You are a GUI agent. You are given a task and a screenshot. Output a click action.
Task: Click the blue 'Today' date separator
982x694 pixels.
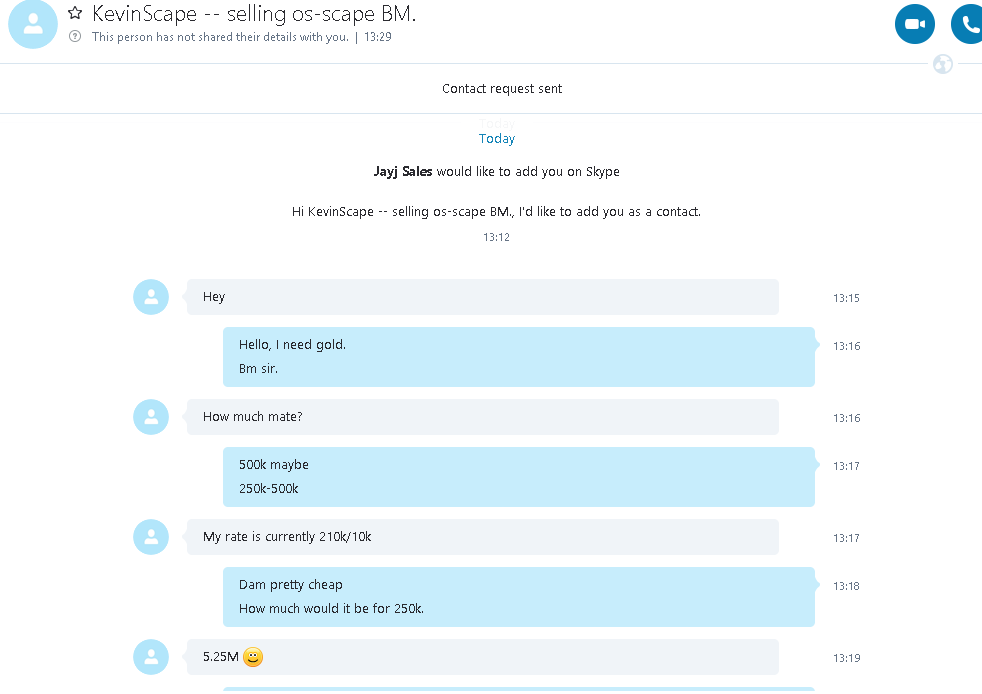click(x=497, y=138)
